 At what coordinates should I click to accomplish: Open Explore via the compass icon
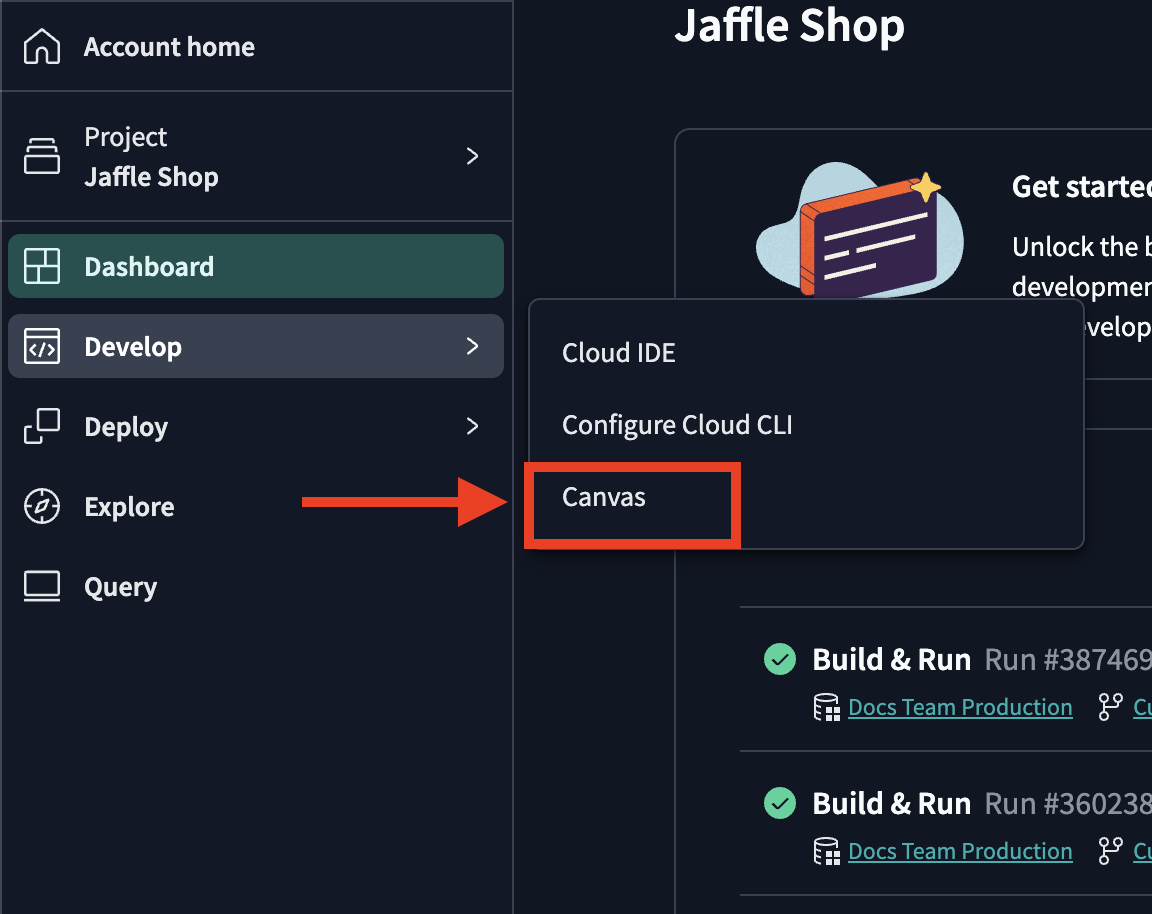tap(41, 506)
